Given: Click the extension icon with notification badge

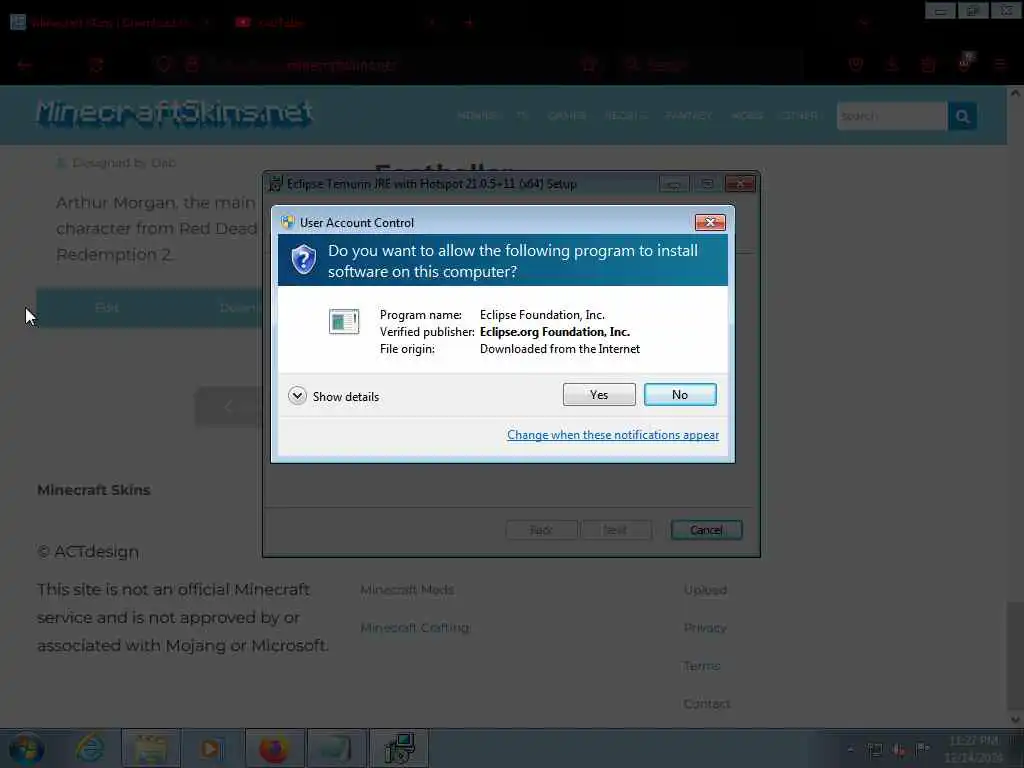Looking at the screenshot, I should click(x=965, y=63).
